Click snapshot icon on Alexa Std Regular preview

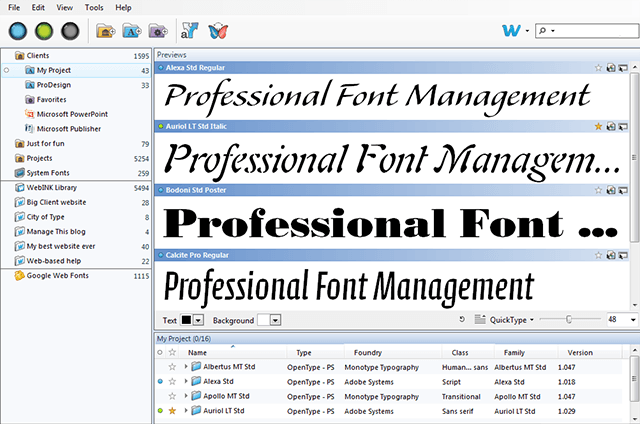point(611,68)
